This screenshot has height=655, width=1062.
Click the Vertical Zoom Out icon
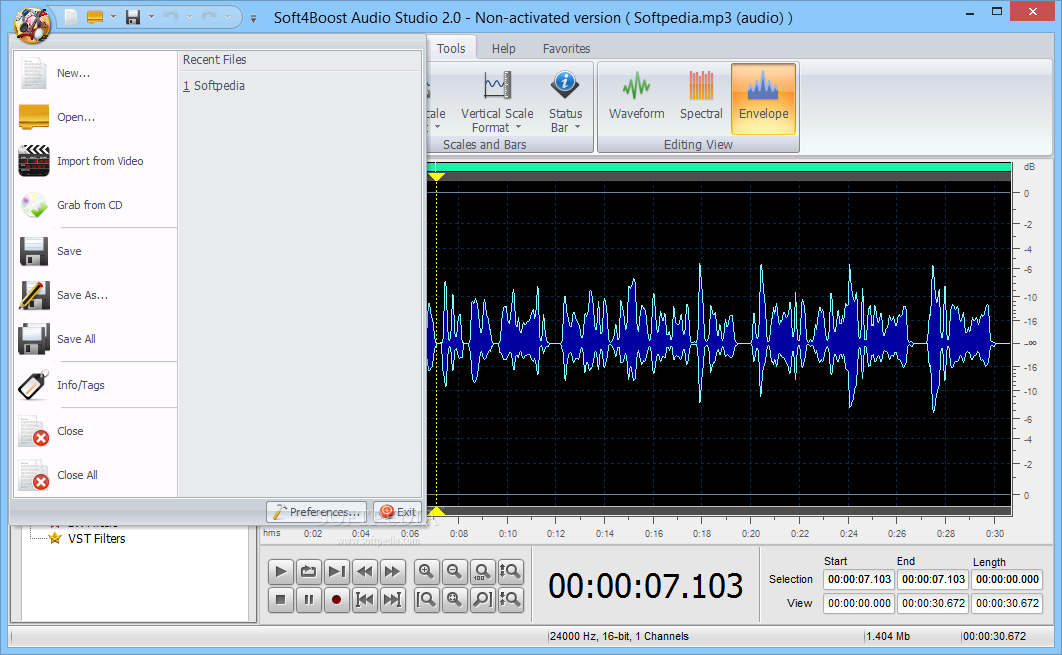point(510,600)
